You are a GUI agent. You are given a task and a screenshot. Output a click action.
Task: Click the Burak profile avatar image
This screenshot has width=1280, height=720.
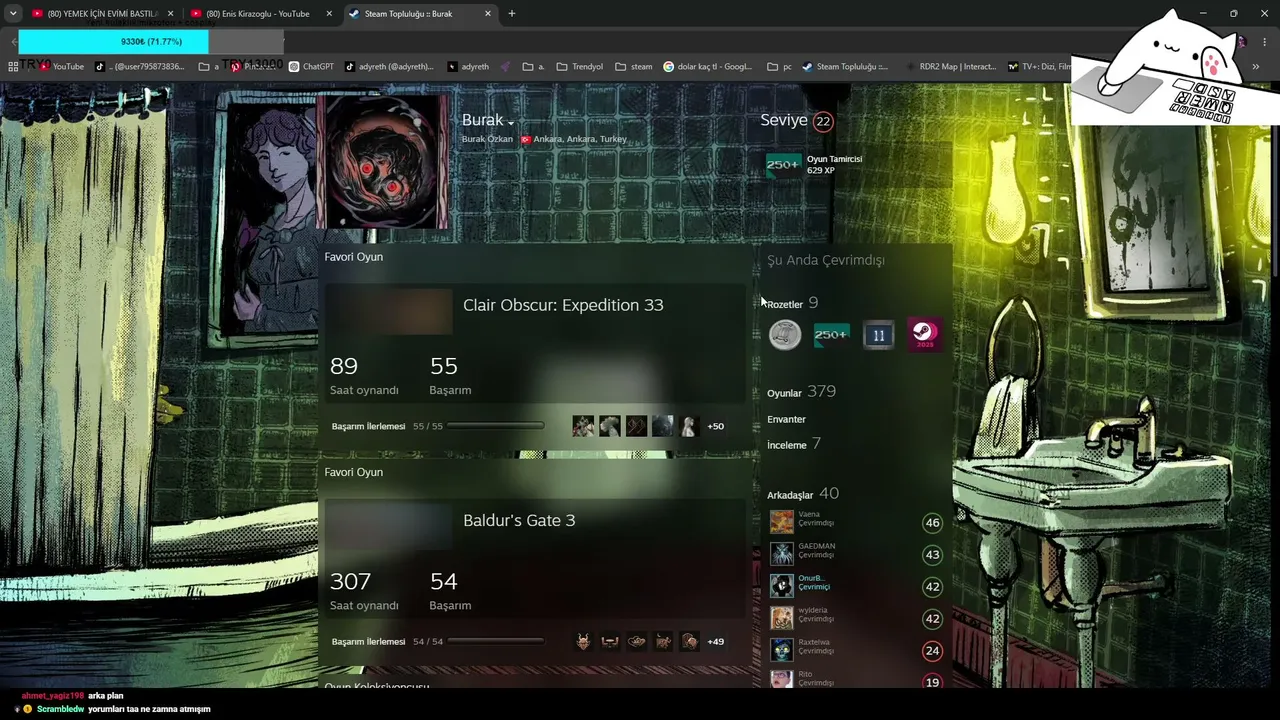coord(383,163)
